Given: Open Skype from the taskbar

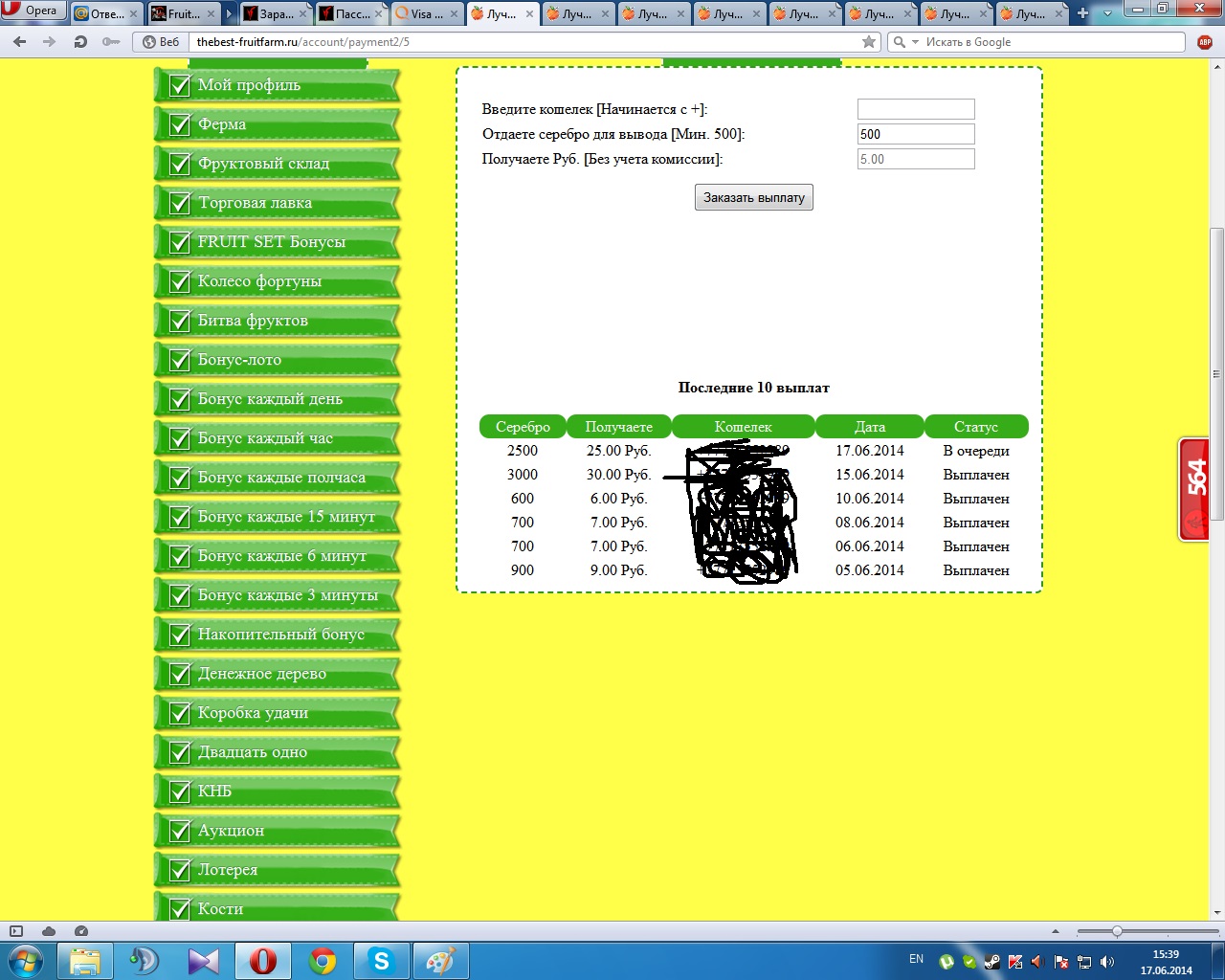Looking at the screenshot, I should (x=382, y=961).
